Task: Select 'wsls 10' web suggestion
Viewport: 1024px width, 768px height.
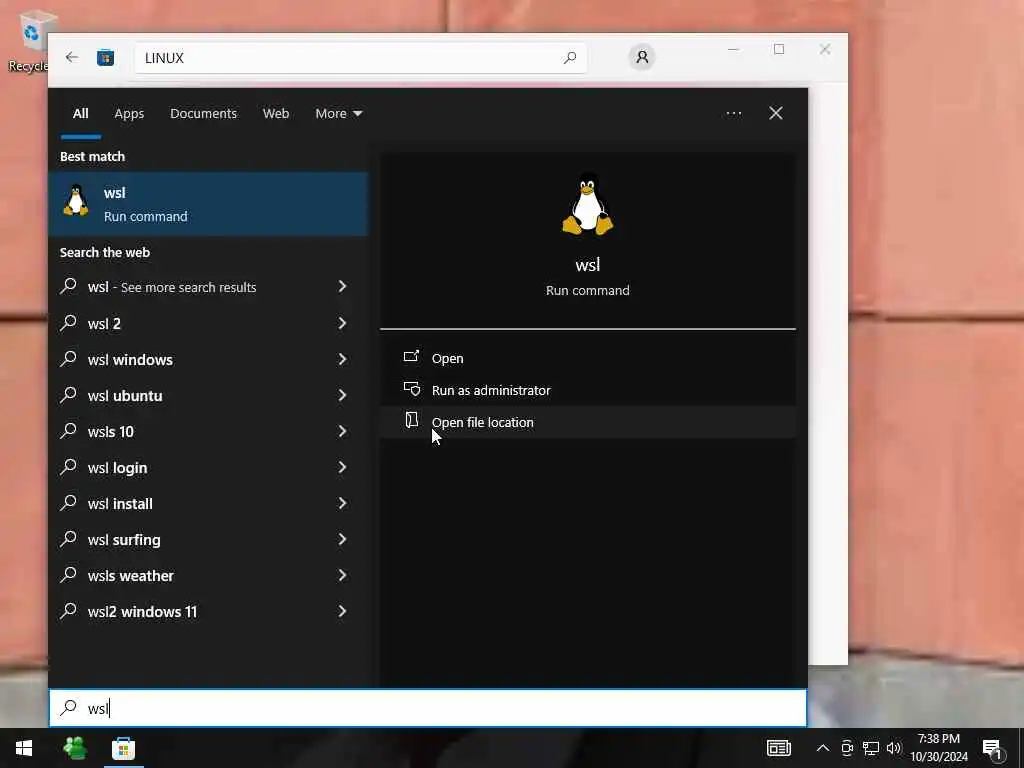Action: 208,431
